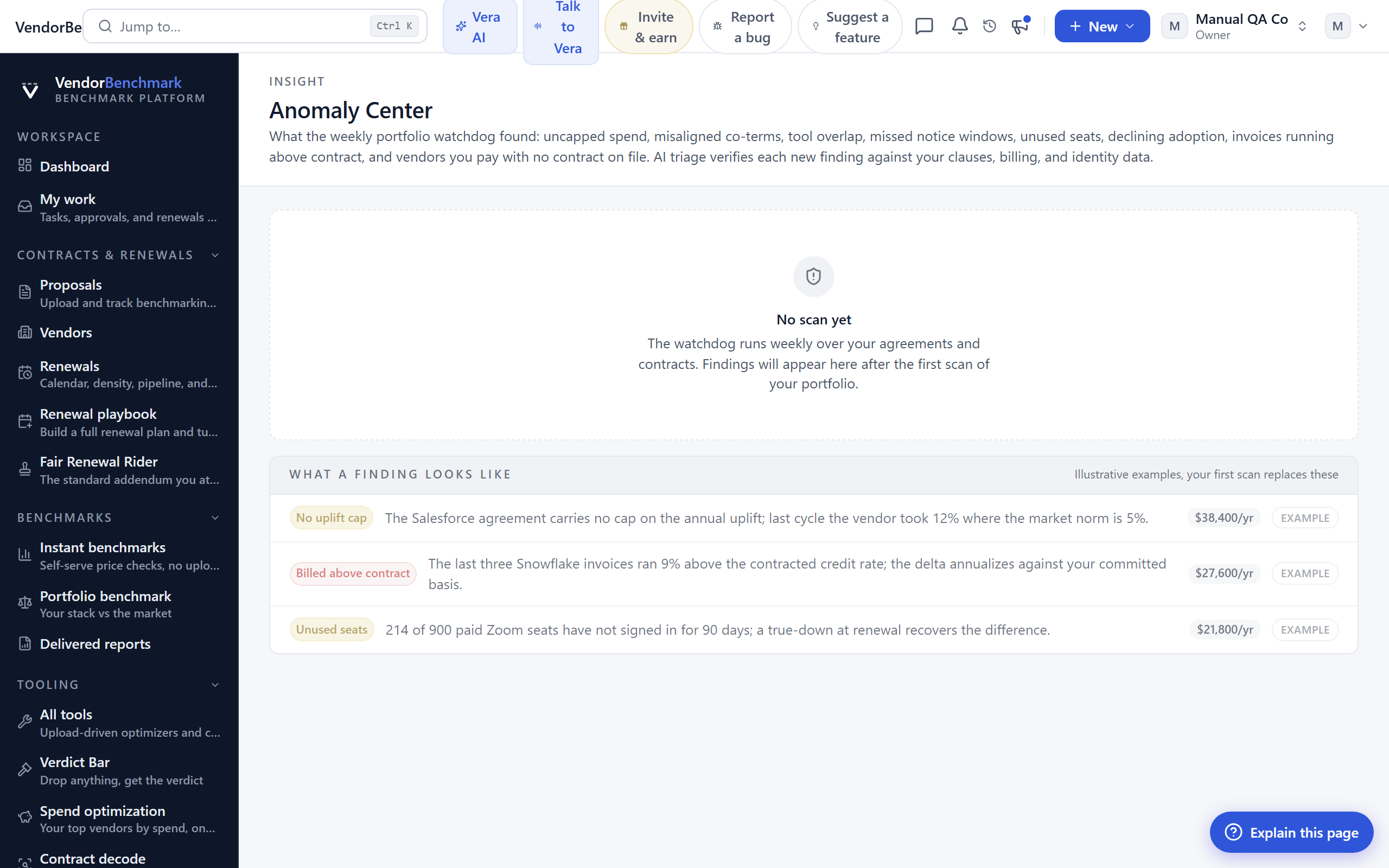Open Instant benchmarks

[x=119, y=556]
